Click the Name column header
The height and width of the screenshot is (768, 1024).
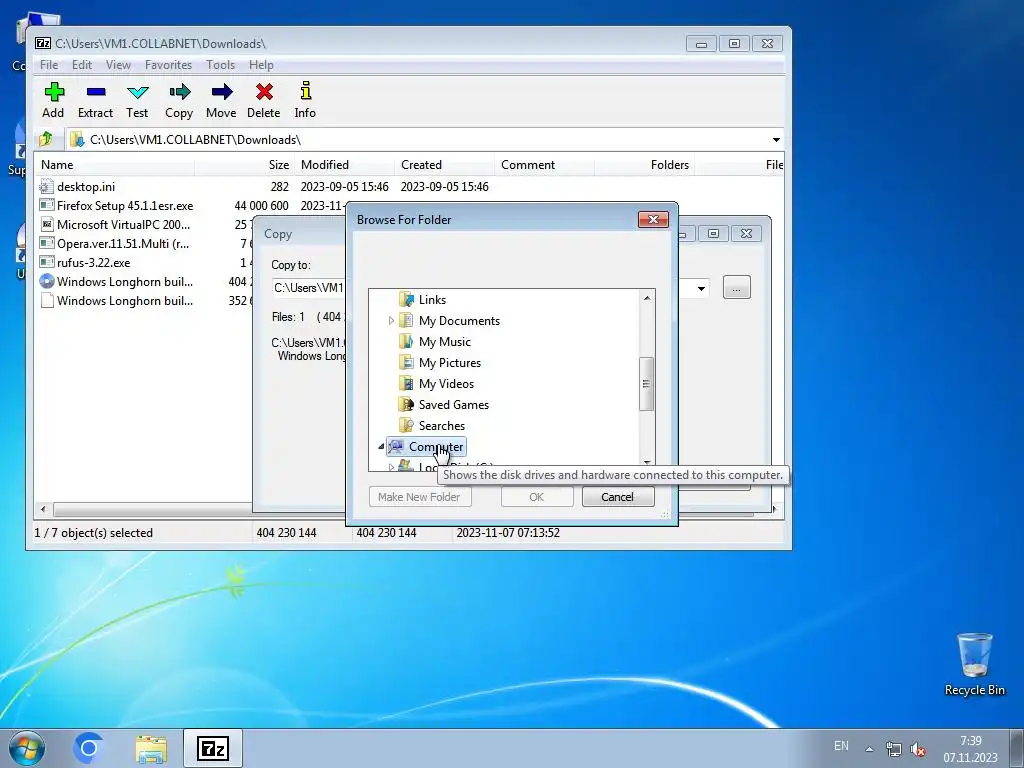pyautogui.click(x=115, y=165)
